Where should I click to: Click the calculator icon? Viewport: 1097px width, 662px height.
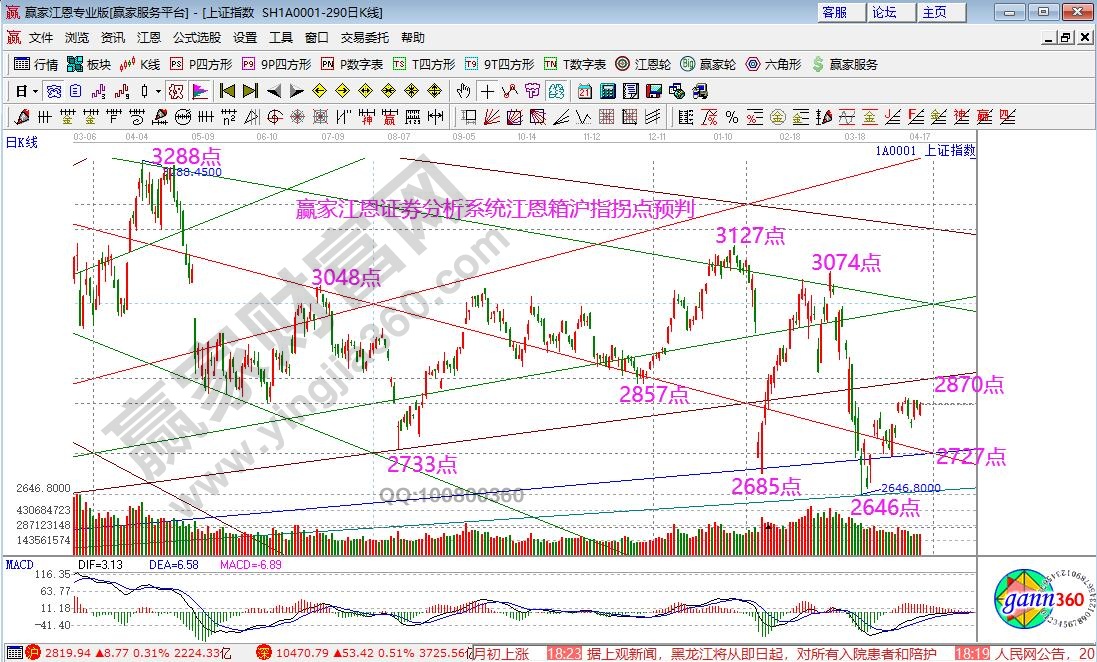(x=607, y=91)
